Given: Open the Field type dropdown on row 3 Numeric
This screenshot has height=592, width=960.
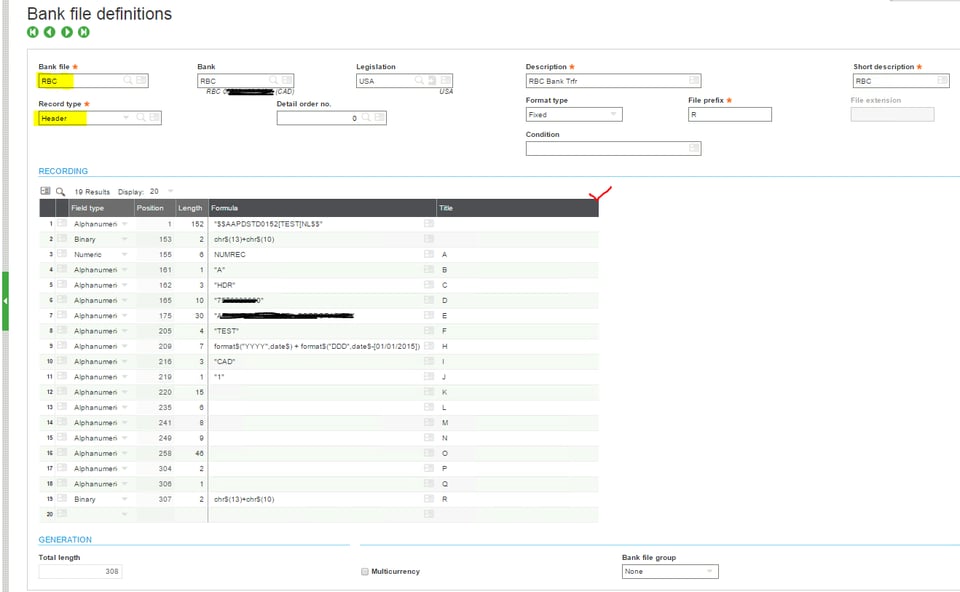Looking at the screenshot, I should (x=123, y=254).
